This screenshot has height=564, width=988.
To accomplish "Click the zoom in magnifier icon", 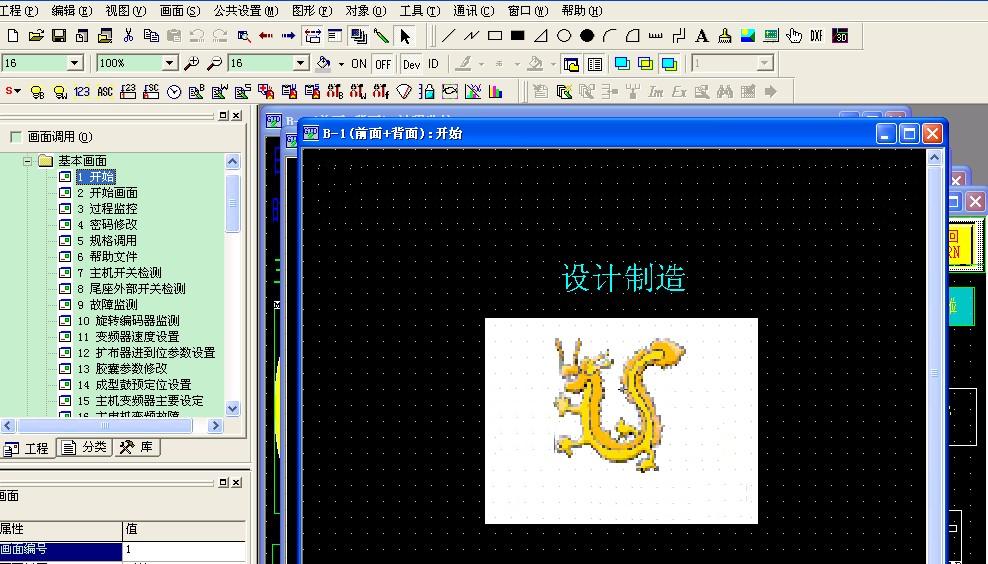I will point(191,64).
